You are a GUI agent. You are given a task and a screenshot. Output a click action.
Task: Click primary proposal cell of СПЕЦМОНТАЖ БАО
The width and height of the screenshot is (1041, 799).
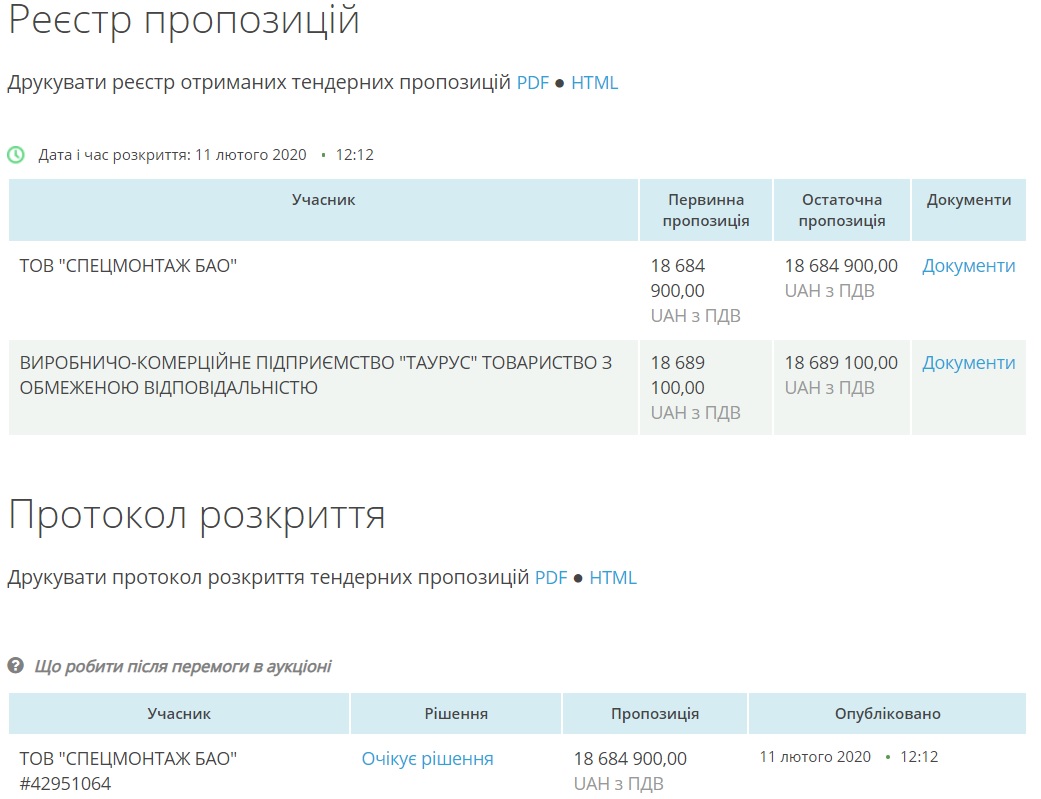coord(706,290)
